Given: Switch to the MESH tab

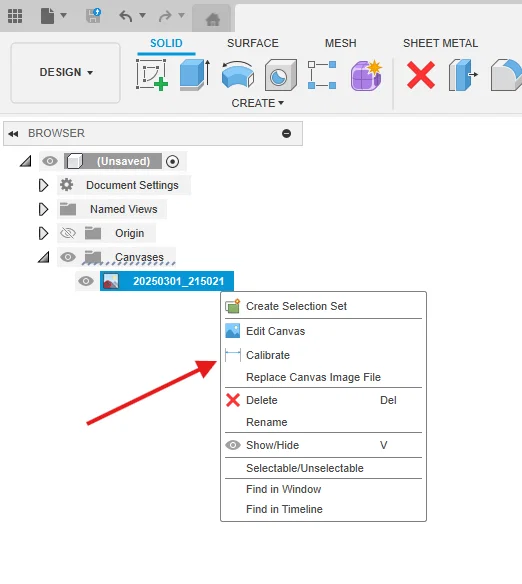Looking at the screenshot, I should click(x=341, y=43).
